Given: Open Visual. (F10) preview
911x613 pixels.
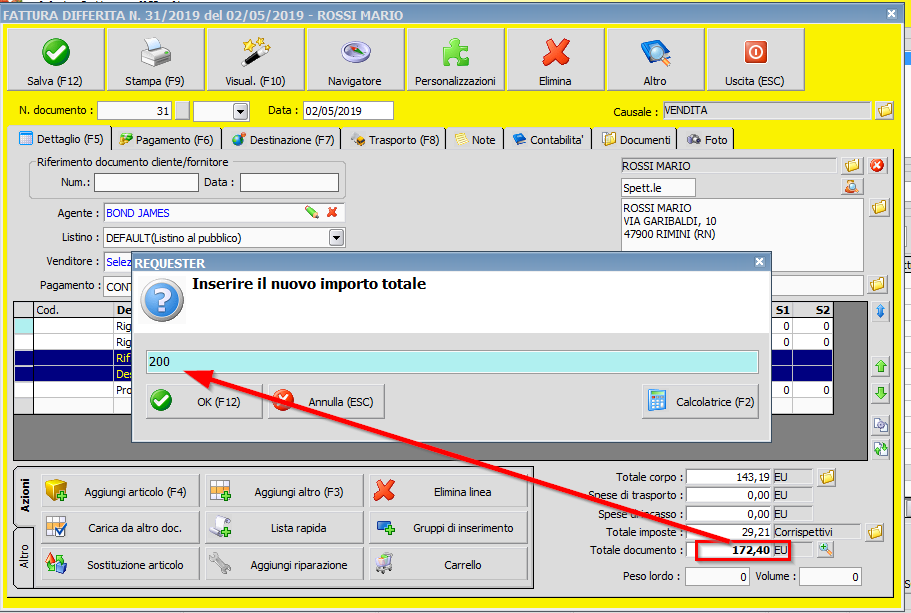Looking at the screenshot, I should [256, 60].
